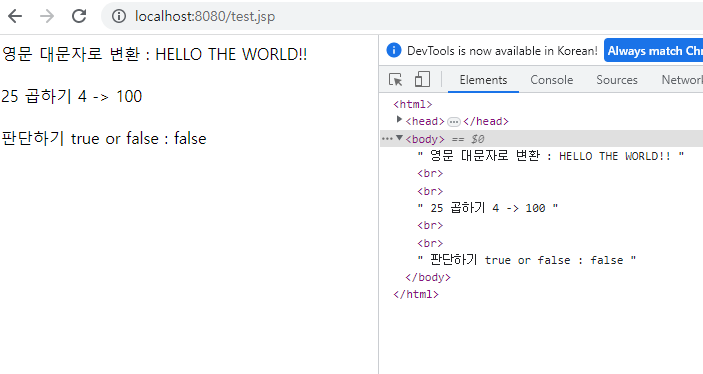The width and height of the screenshot is (703, 374).
Task: Reload the test.jsp page
Action: (79, 16)
